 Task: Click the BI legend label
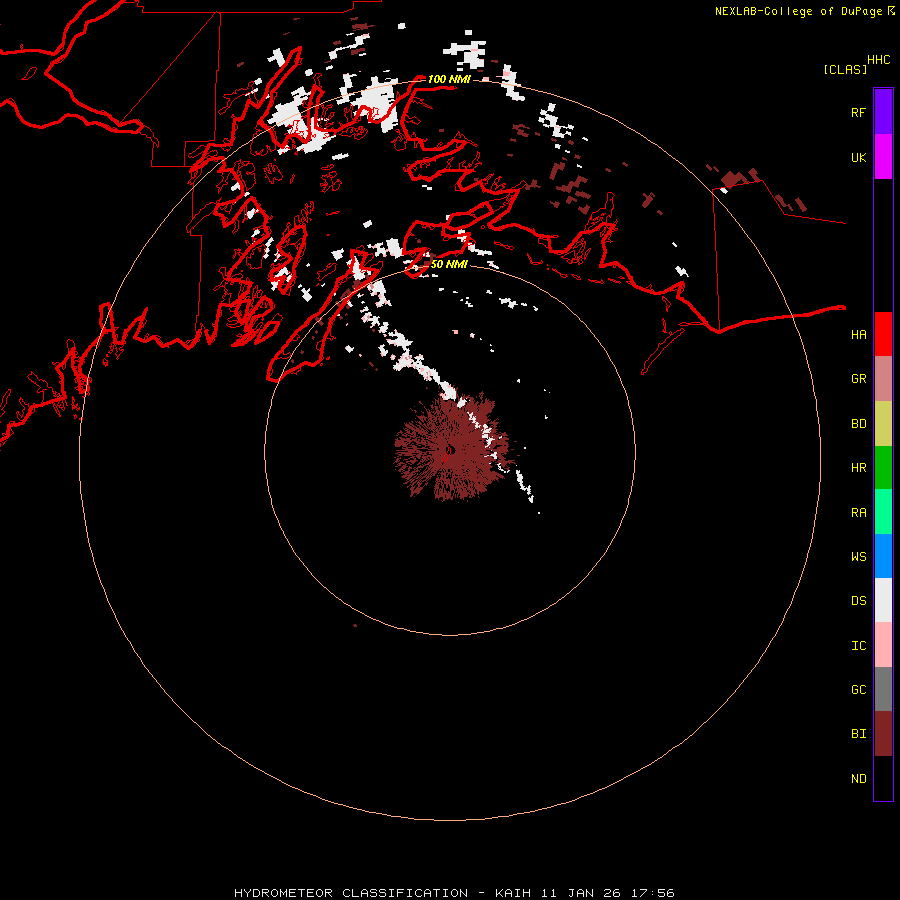(858, 734)
